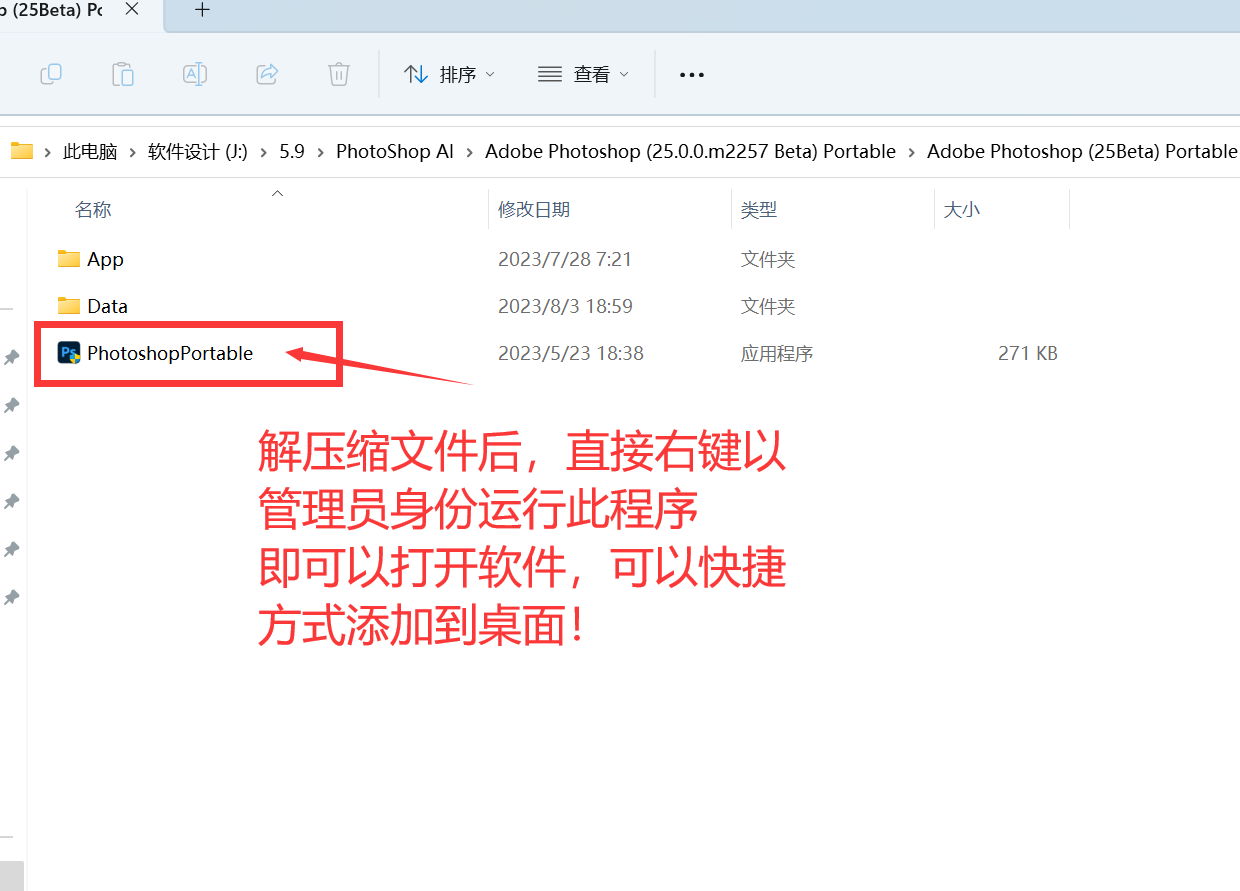This screenshot has height=891, width=1240.
Task: Click the Copy icon in toolbar
Action: click(x=51, y=74)
